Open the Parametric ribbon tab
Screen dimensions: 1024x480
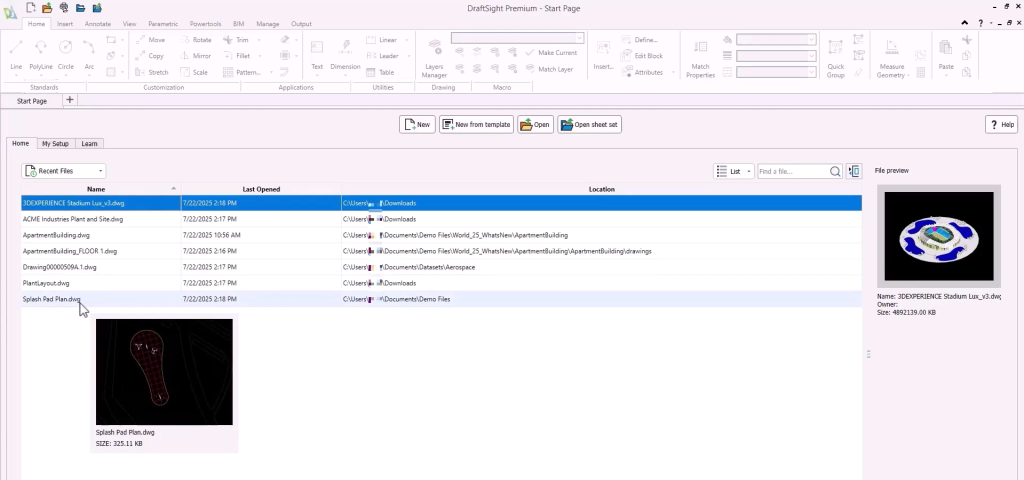[163, 24]
